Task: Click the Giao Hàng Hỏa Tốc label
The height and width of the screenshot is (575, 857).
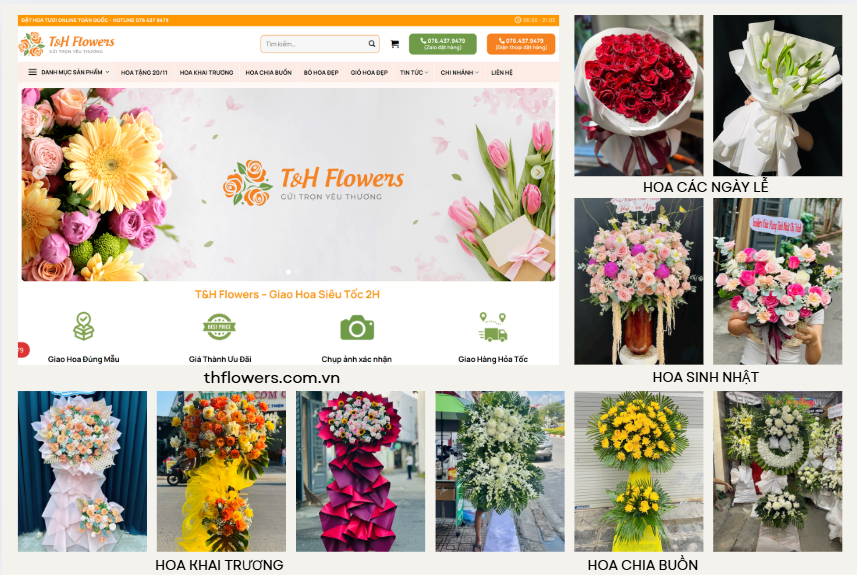Action: [493, 359]
